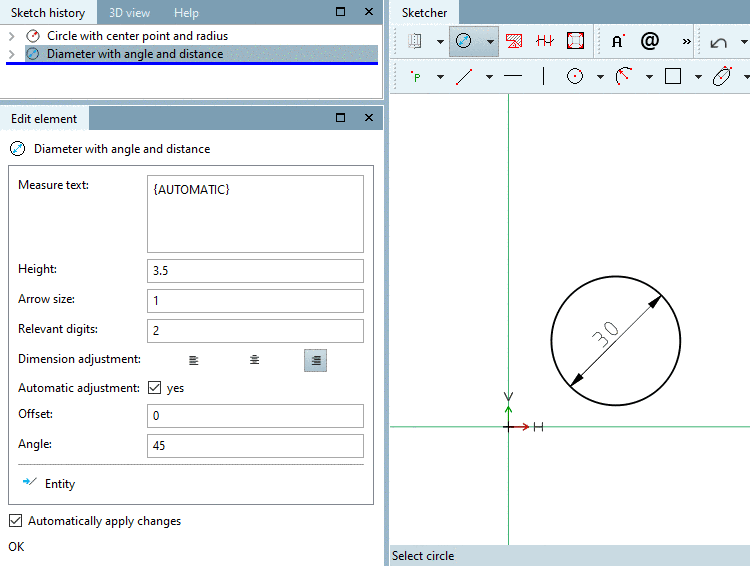Screen dimensions: 750x566
Task: Click into the Angle input field
Action: click(x=255, y=446)
